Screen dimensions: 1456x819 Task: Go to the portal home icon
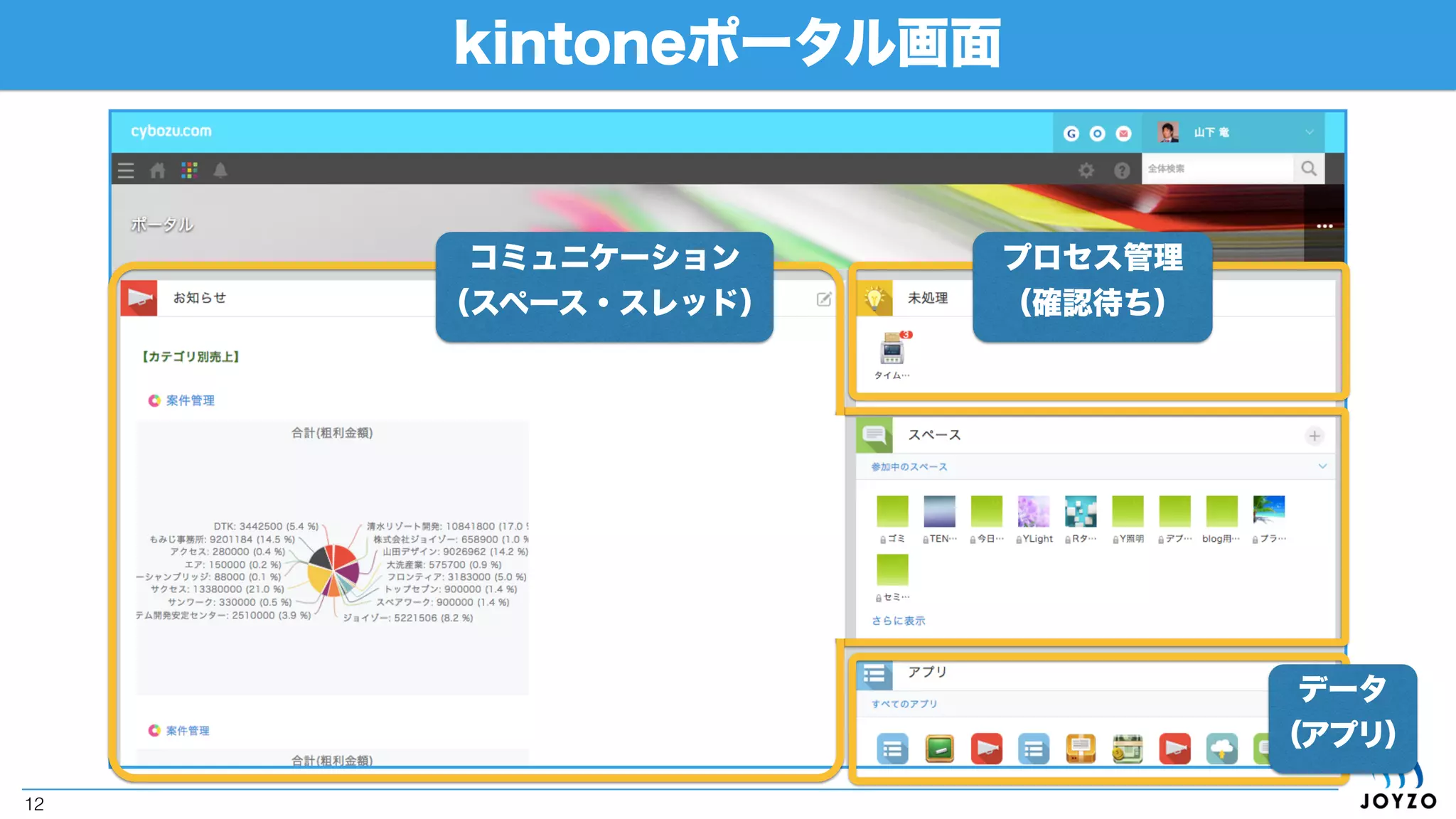coord(158,170)
